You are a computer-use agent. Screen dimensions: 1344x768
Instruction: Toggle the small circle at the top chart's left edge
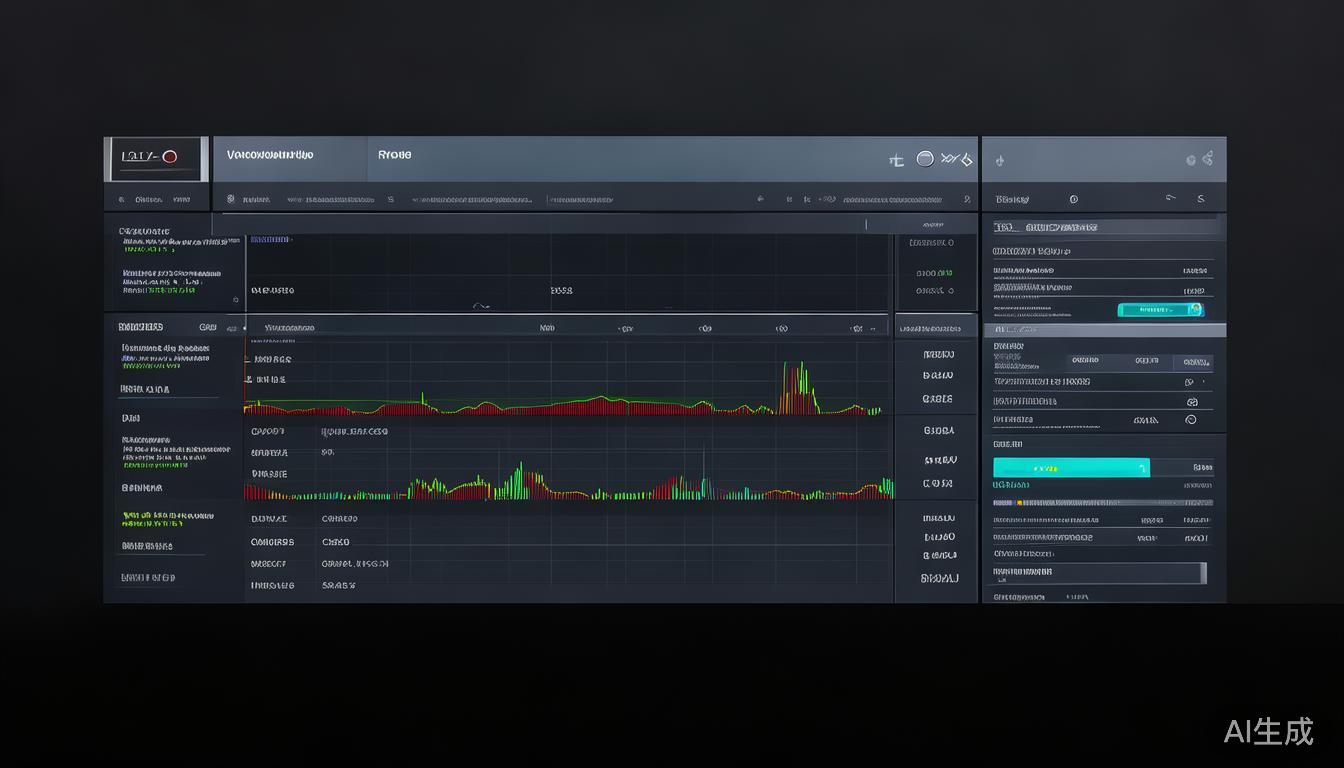point(236,299)
